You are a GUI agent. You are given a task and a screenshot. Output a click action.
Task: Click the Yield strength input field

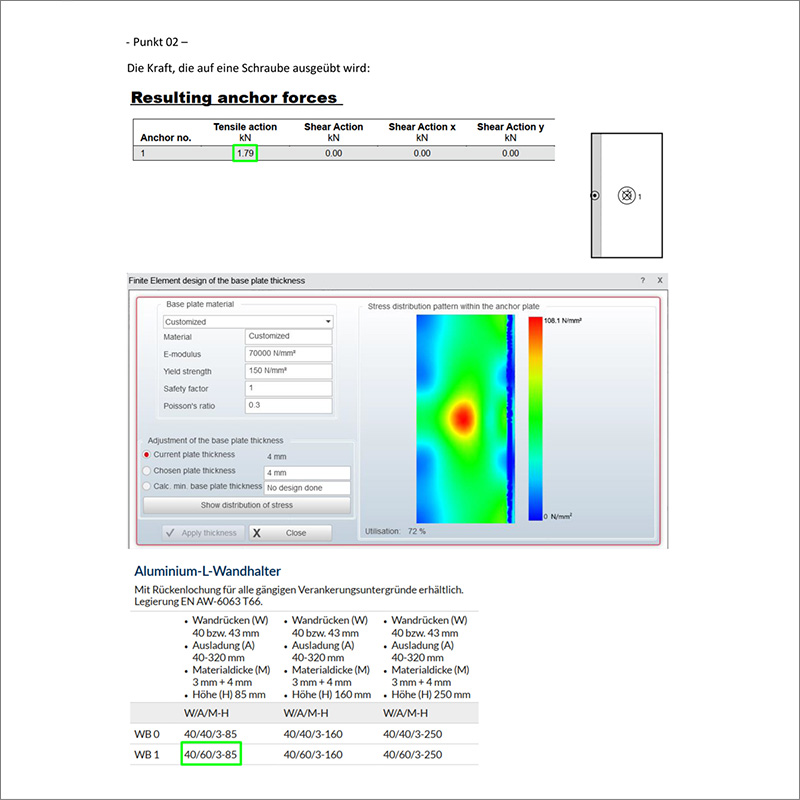(x=288, y=371)
